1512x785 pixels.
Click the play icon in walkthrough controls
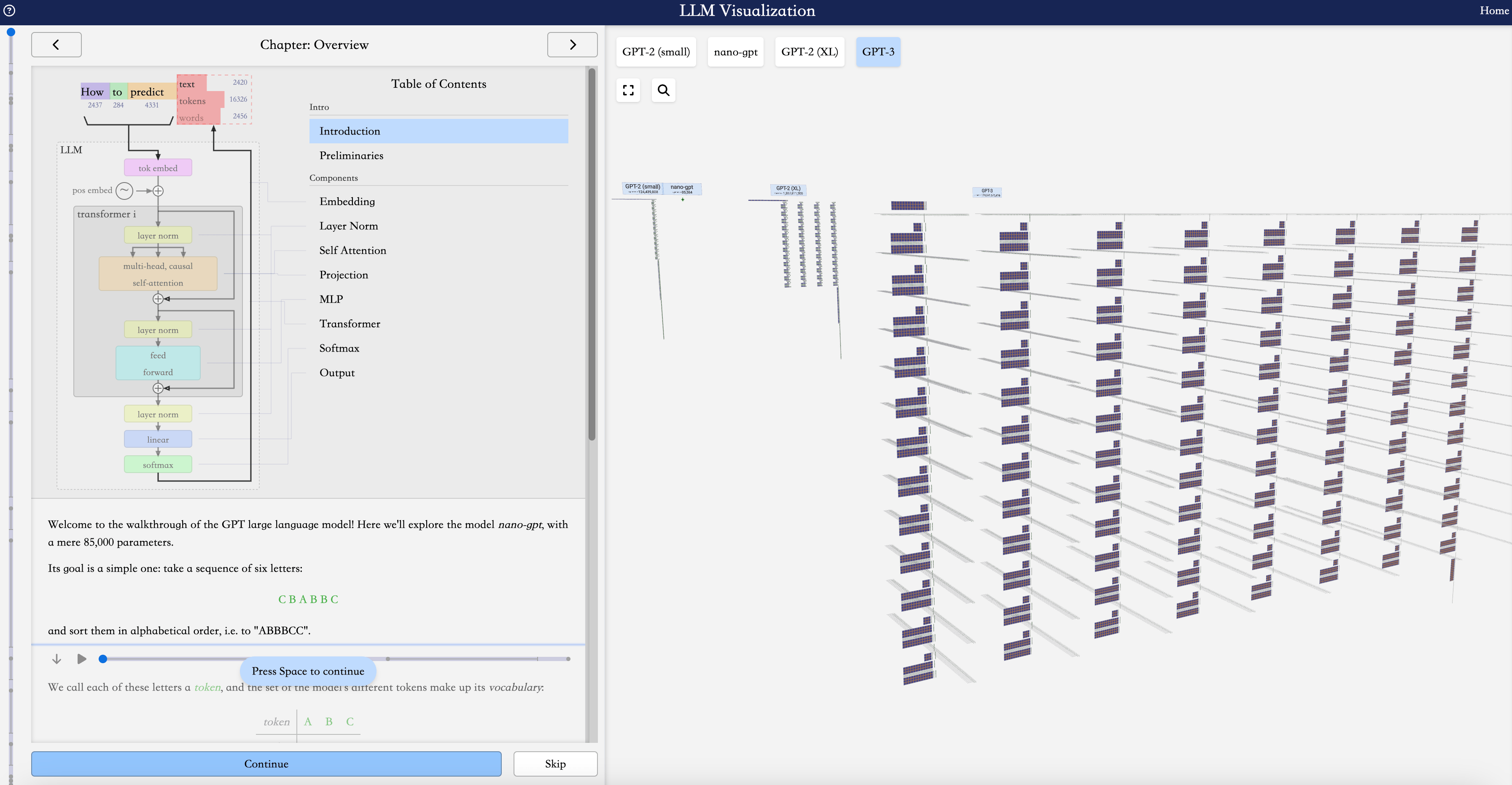pyautogui.click(x=81, y=659)
